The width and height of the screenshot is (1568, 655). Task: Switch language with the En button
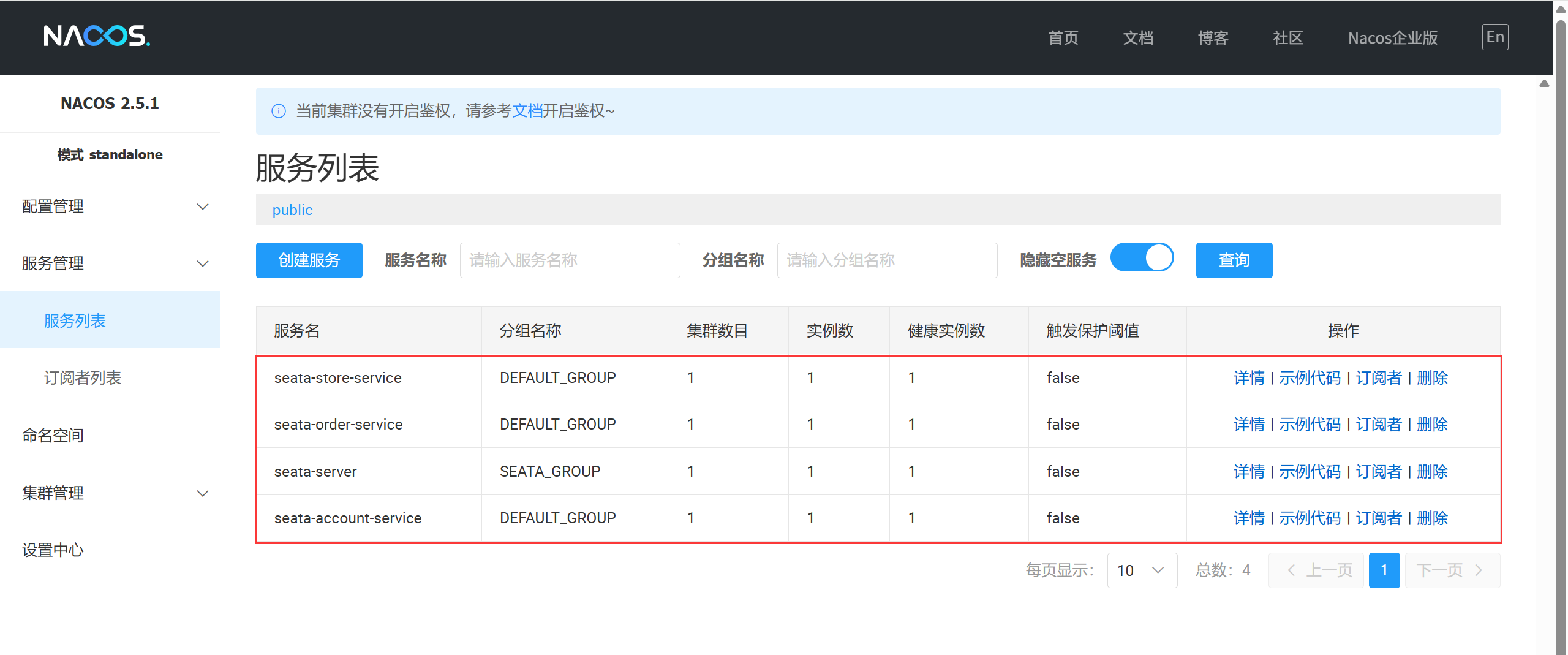(1494, 37)
